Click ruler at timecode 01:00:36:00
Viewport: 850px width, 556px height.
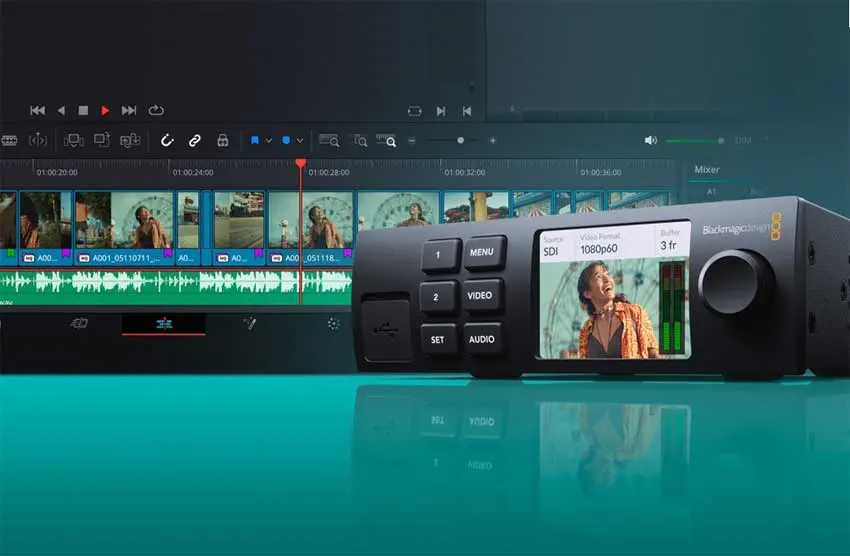point(601,172)
